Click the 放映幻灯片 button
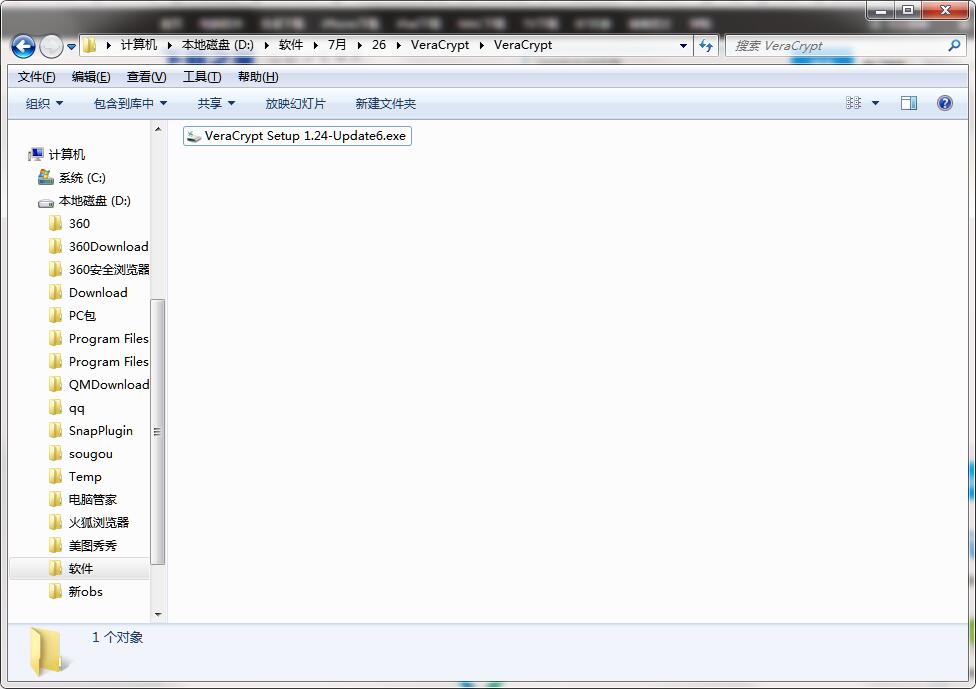The height and width of the screenshot is (689, 976). (x=295, y=103)
